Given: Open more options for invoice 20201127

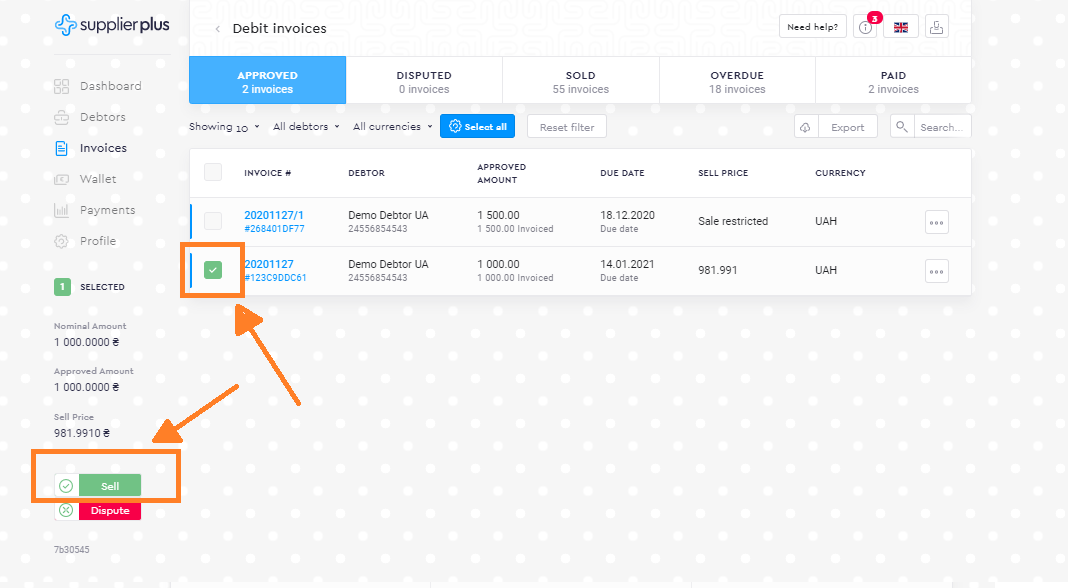Looking at the screenshot, I should (x=936, y=271).
